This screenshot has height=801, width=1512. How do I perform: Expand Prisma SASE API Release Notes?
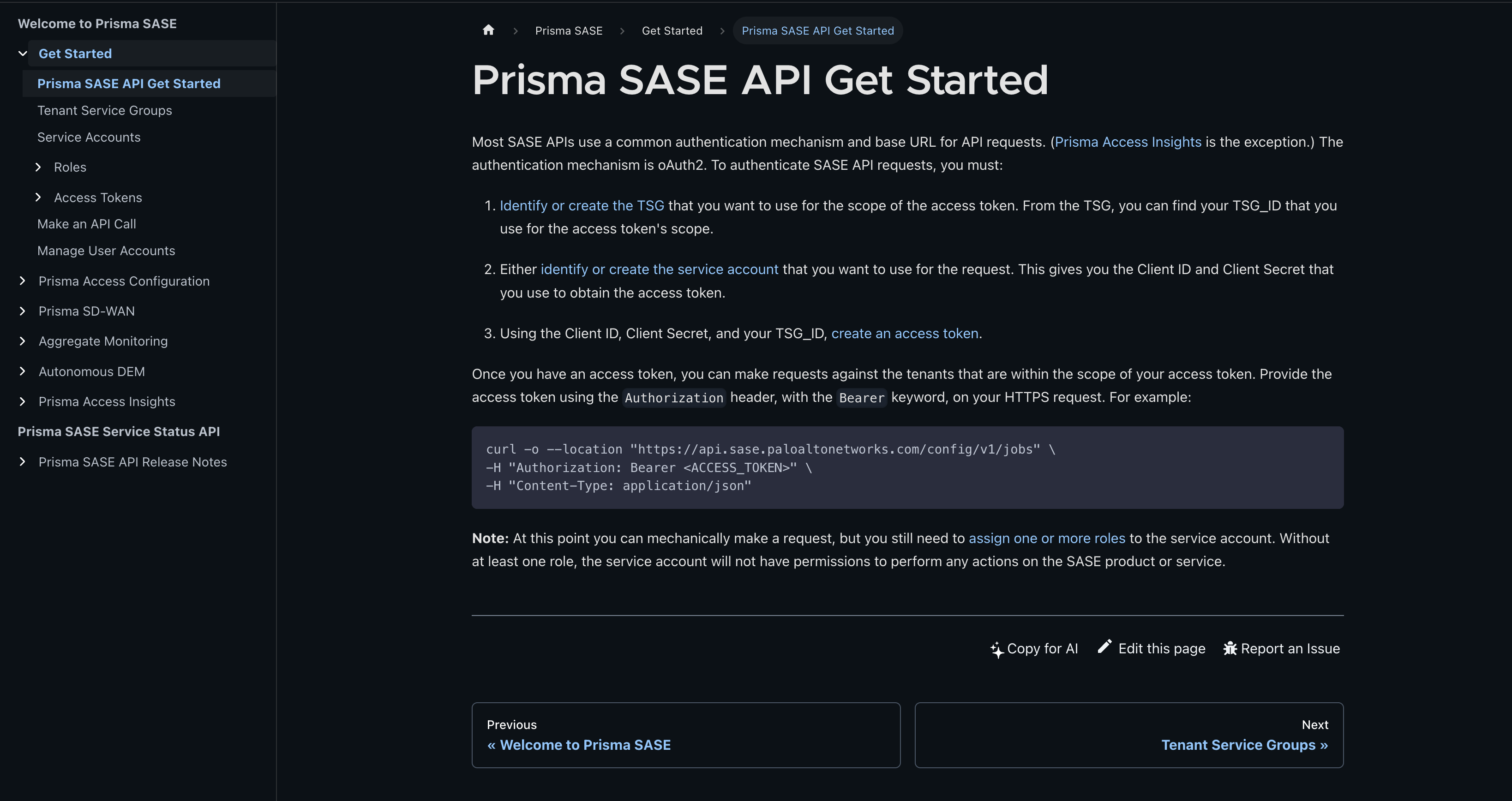(x=23, y=462)
